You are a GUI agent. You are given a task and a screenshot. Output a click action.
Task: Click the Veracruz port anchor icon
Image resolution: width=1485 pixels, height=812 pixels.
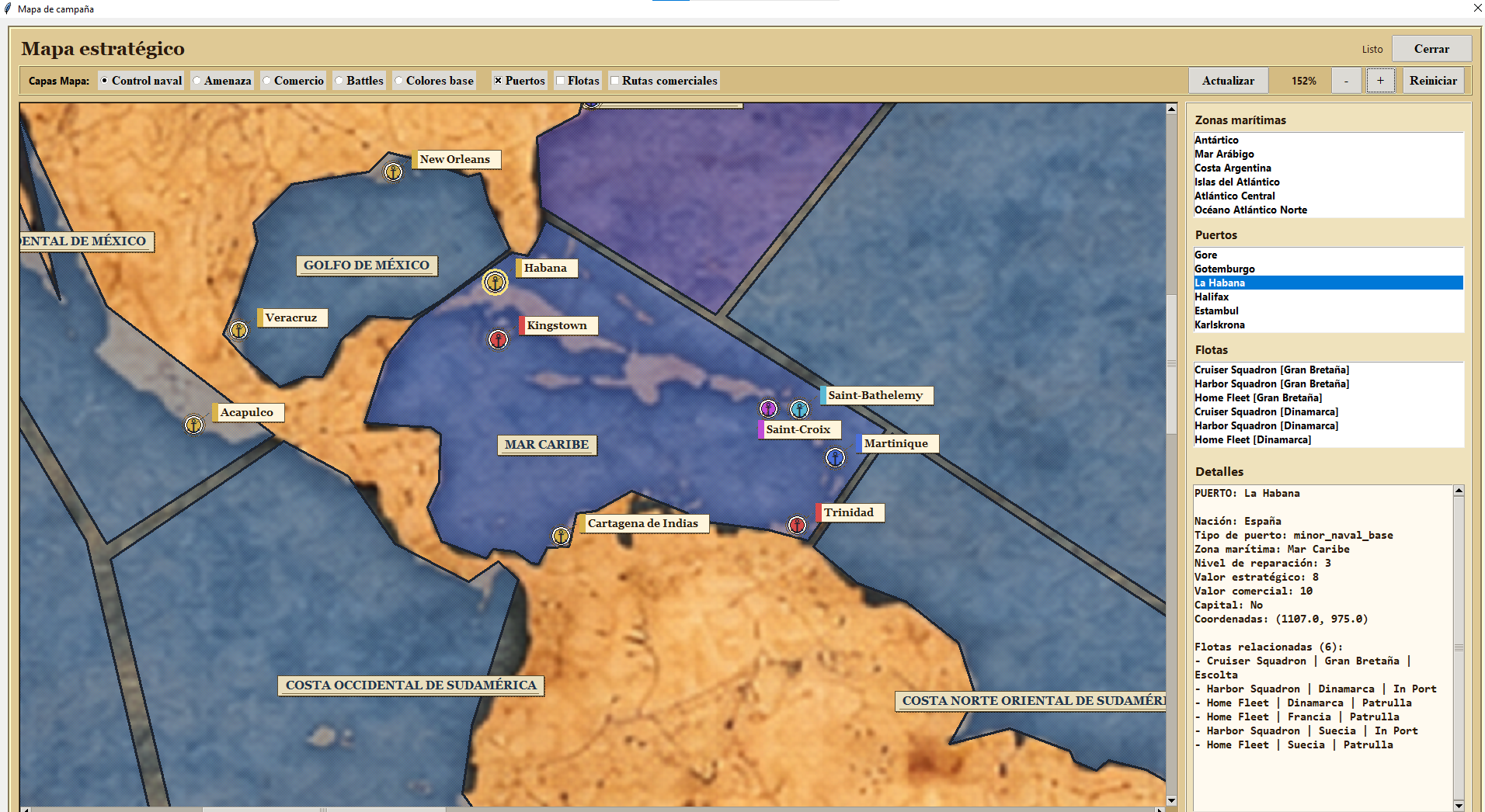[238, 331]
